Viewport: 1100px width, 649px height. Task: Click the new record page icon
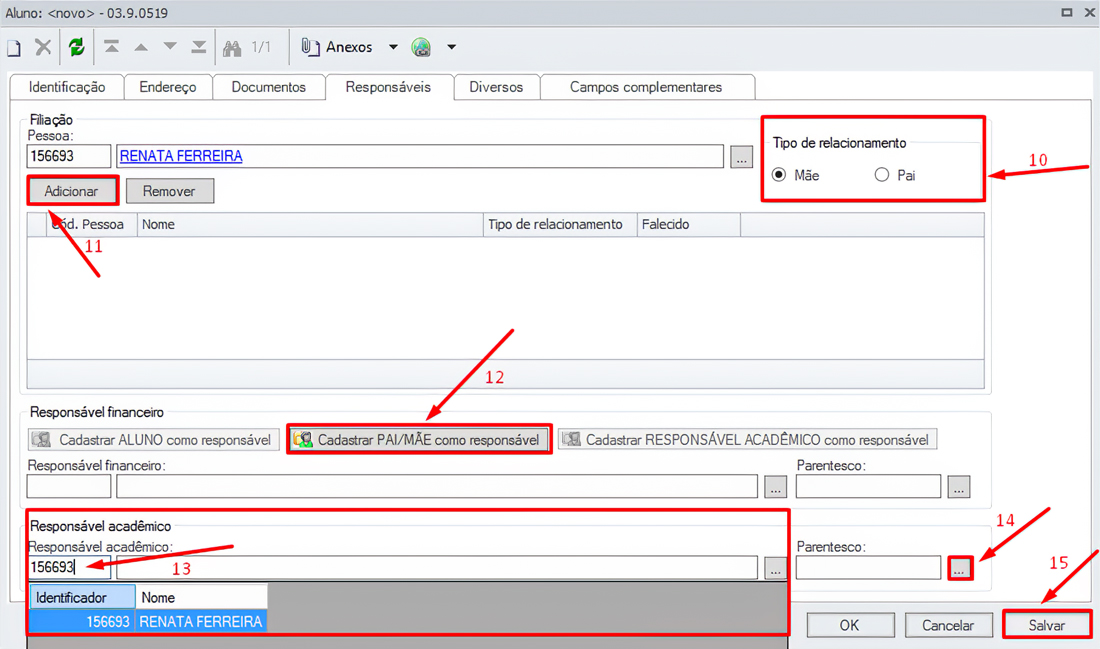pyautogui.click(x=14, y=48)
